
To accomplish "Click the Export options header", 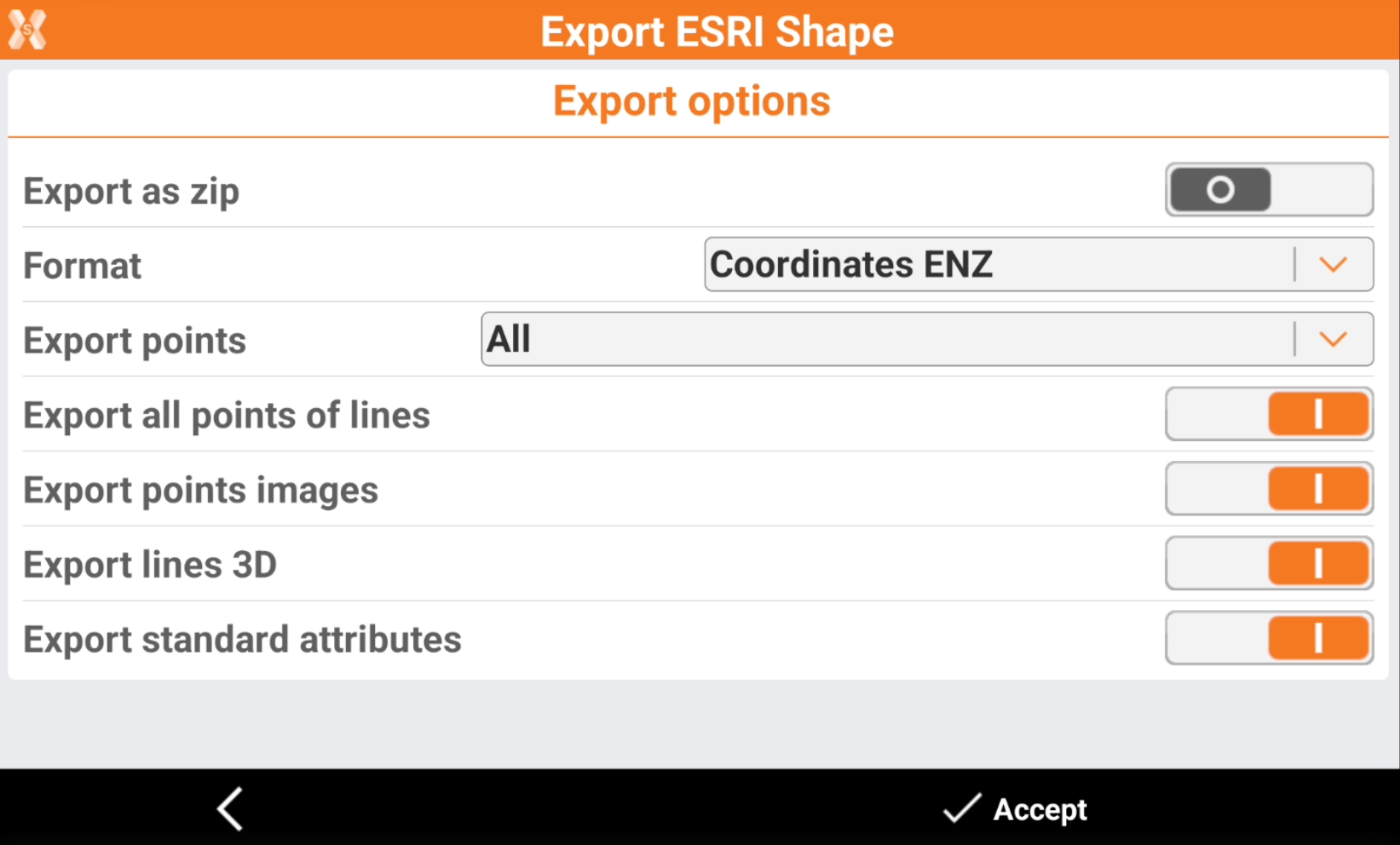I will [691, 101].
